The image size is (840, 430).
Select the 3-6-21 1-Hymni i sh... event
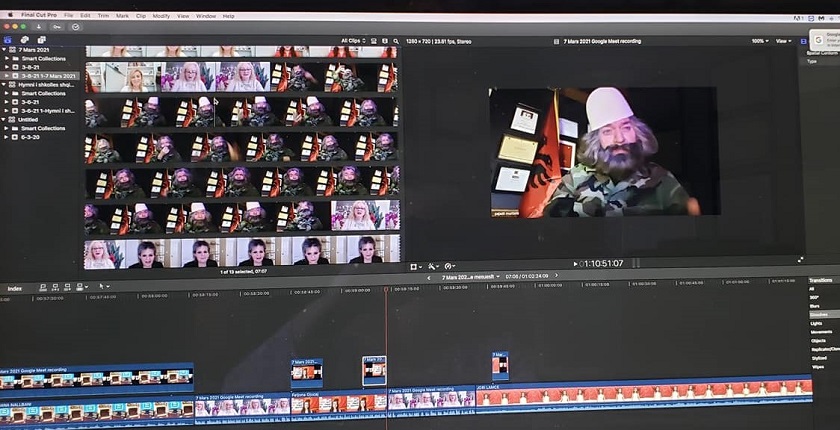pyautogui.click(x=46, y=110)
